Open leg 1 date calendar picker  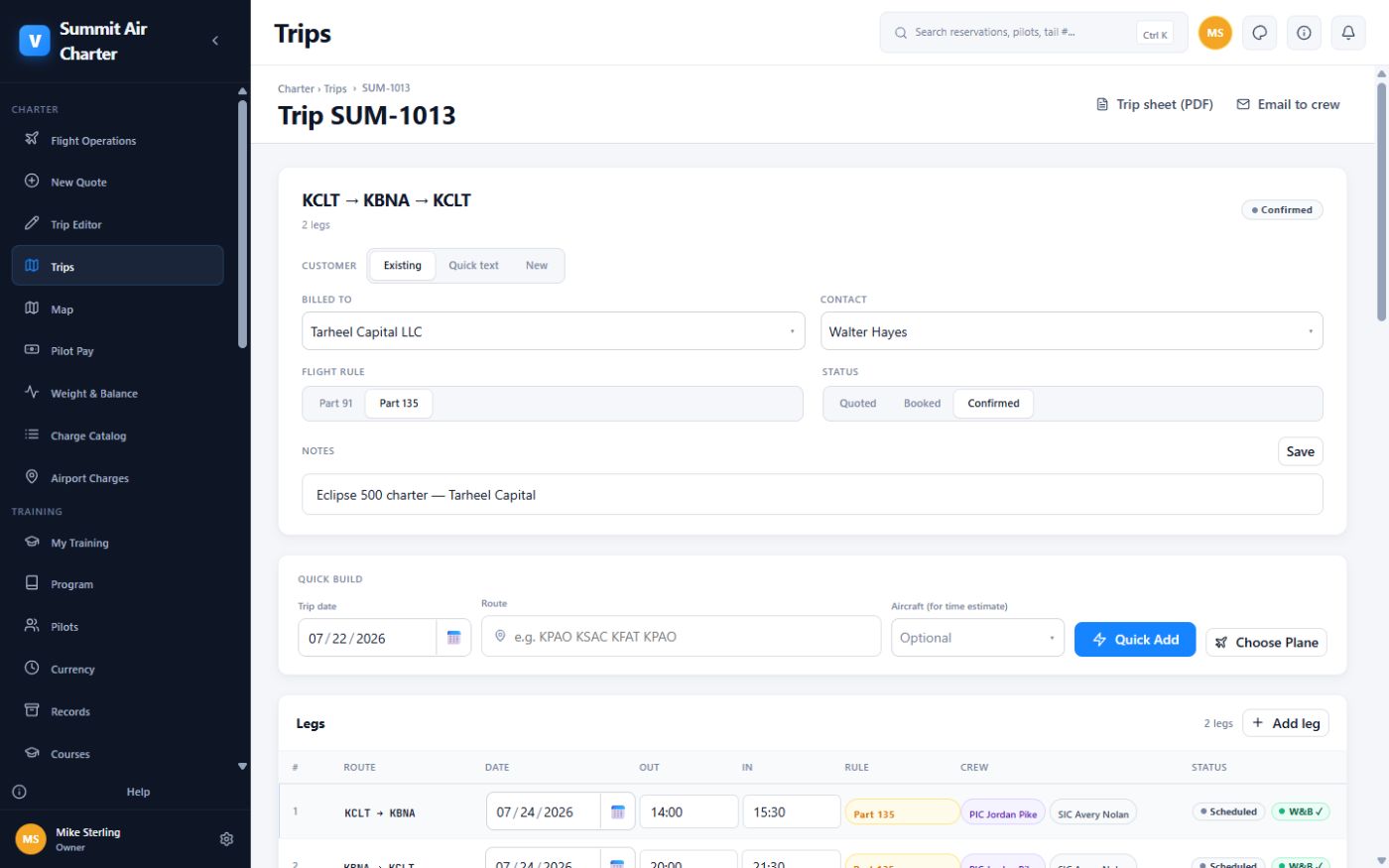coord(617,811)
